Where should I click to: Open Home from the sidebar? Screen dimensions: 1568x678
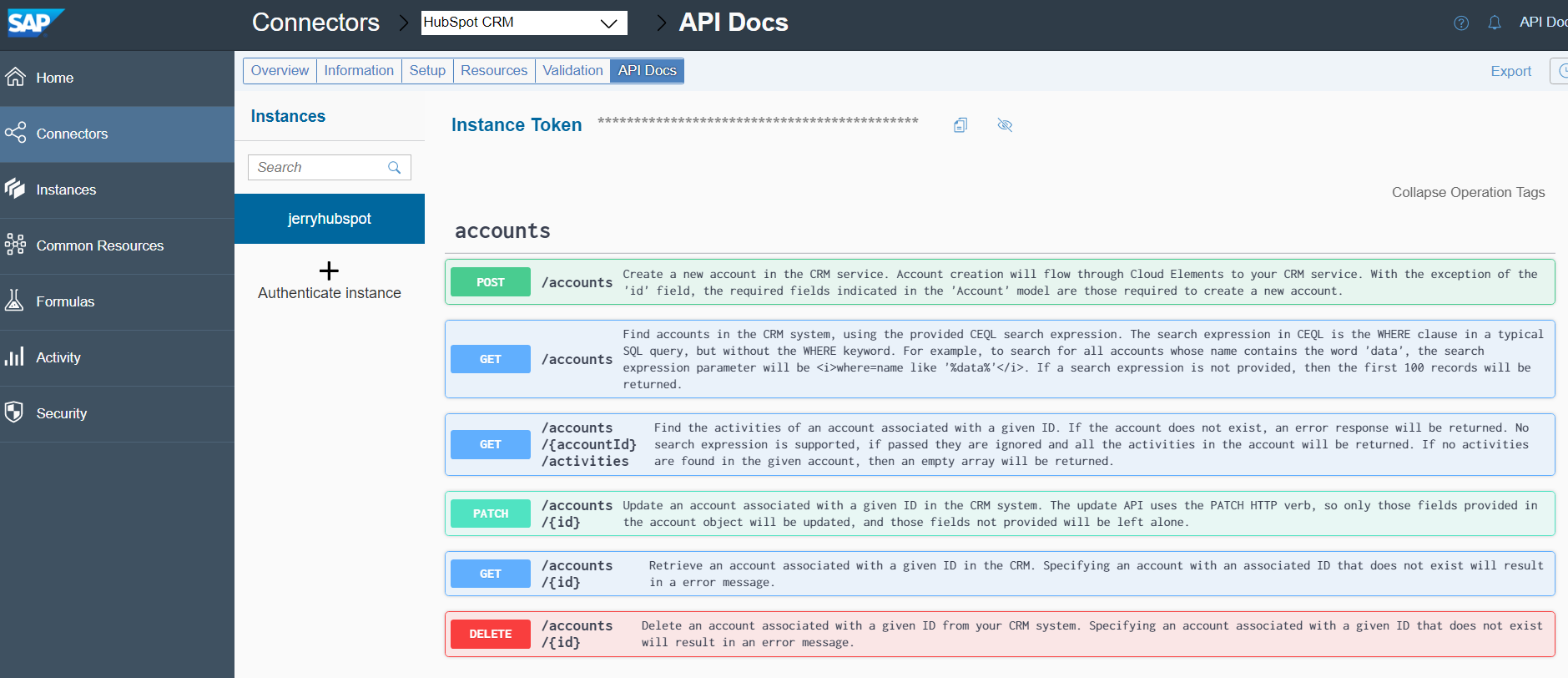click(x=54, y=78)
